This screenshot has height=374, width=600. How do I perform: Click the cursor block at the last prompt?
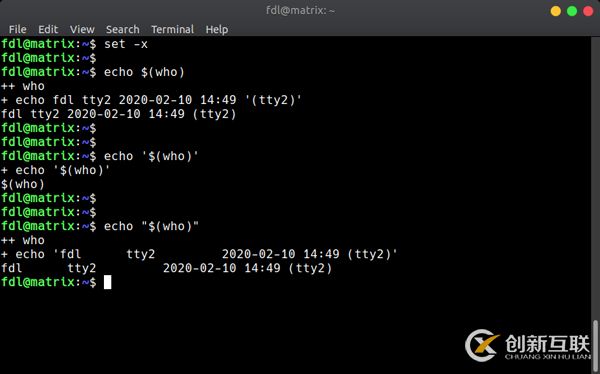[108, 282]
